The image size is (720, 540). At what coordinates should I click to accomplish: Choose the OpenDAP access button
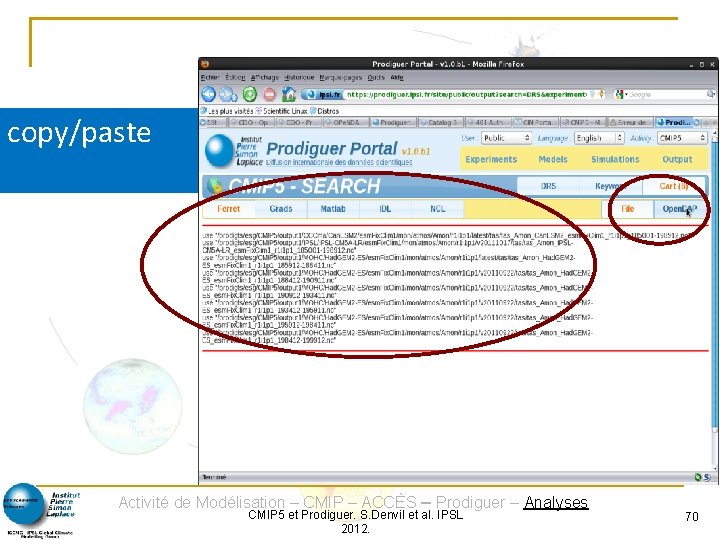[x=680, y=209]
